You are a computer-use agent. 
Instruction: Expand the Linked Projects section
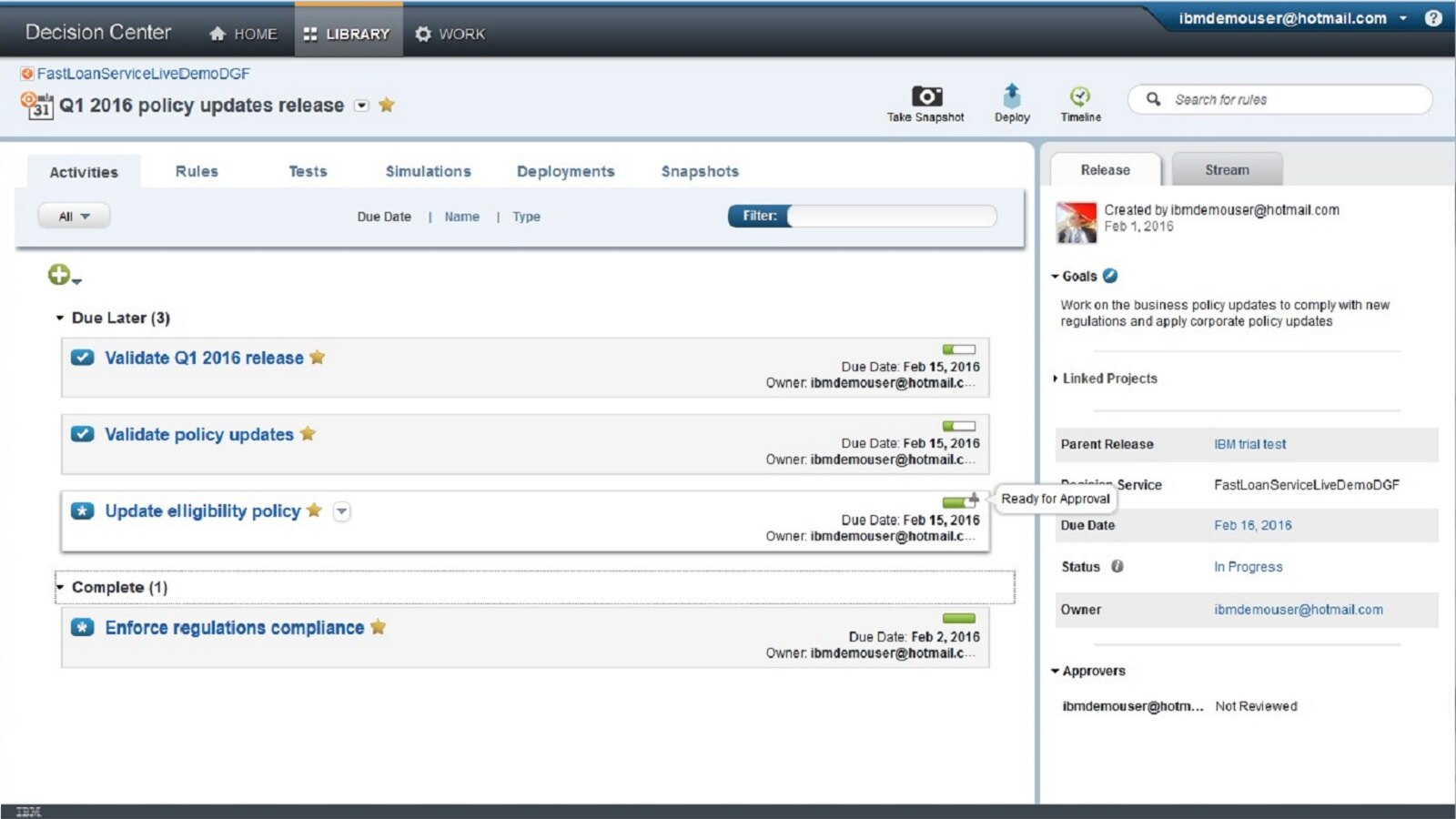coord(1056,379)
